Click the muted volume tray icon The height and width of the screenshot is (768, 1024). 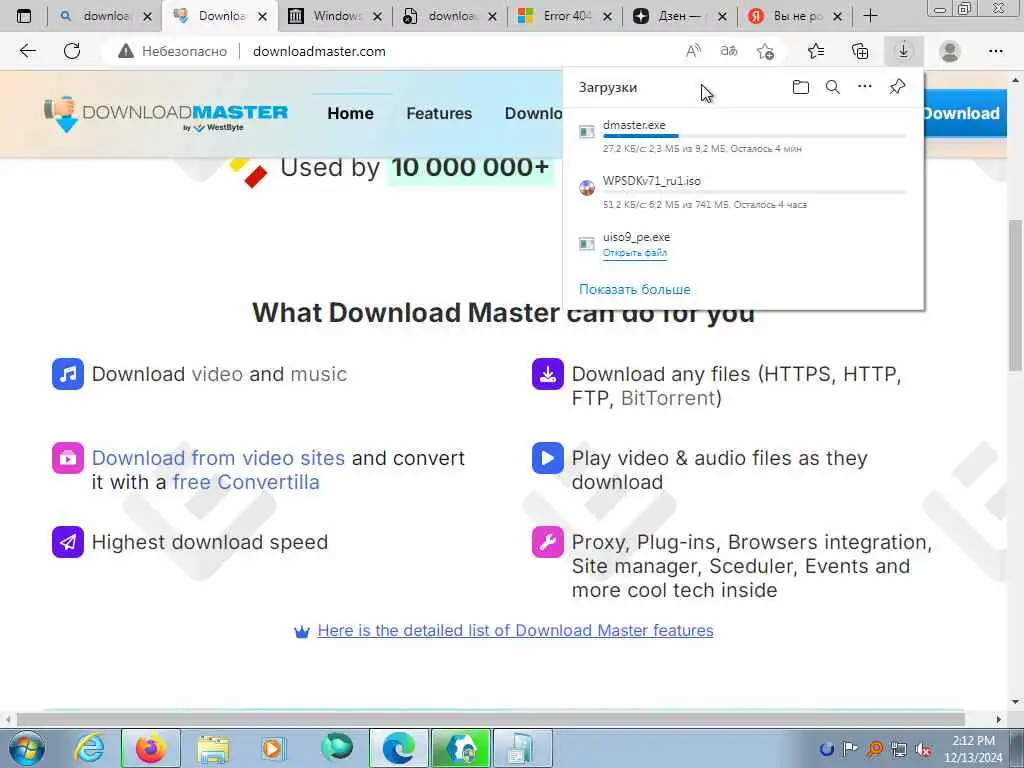tap(923, 750)
